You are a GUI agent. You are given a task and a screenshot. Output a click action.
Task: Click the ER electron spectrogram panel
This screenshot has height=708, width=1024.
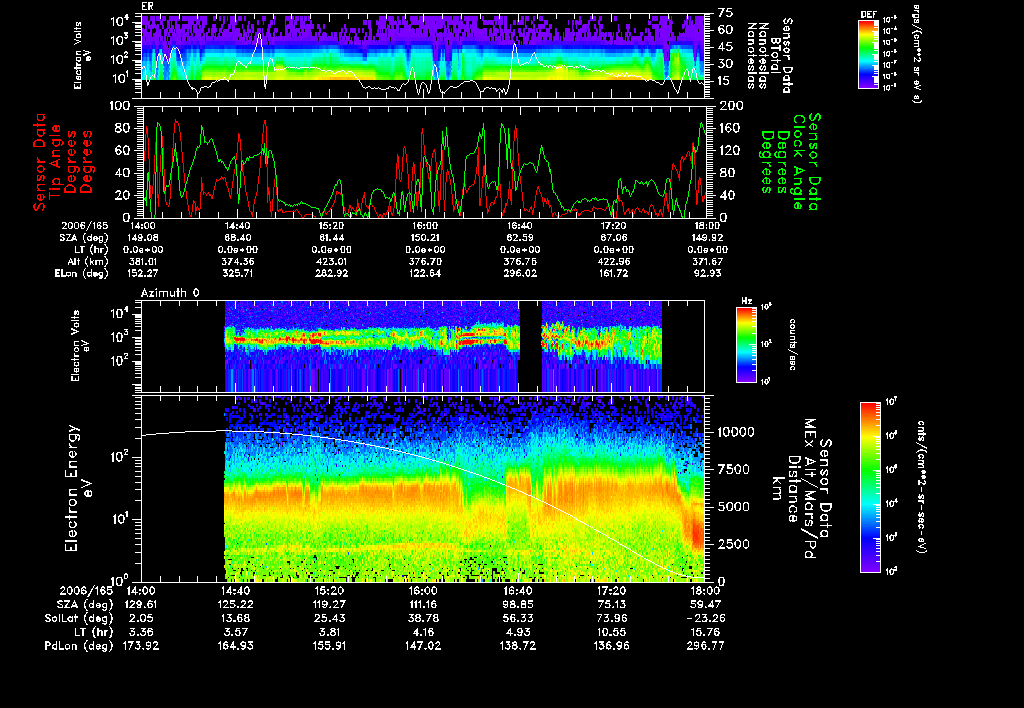pyautogui.click(x=423, y=56)
